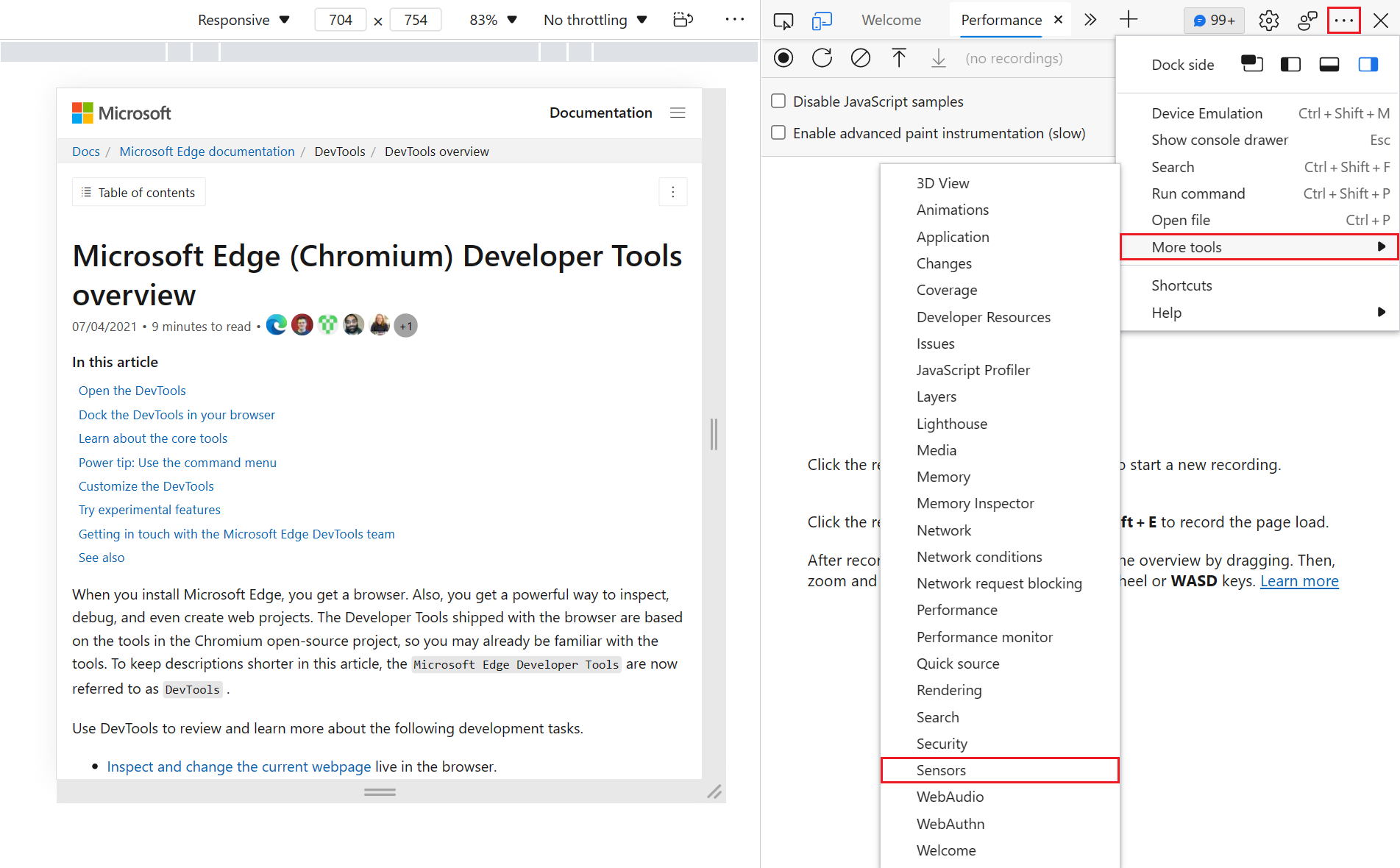
Task: Open the 83% zoom dropdown
Action: pyautogui.click(x=493, y=20)
